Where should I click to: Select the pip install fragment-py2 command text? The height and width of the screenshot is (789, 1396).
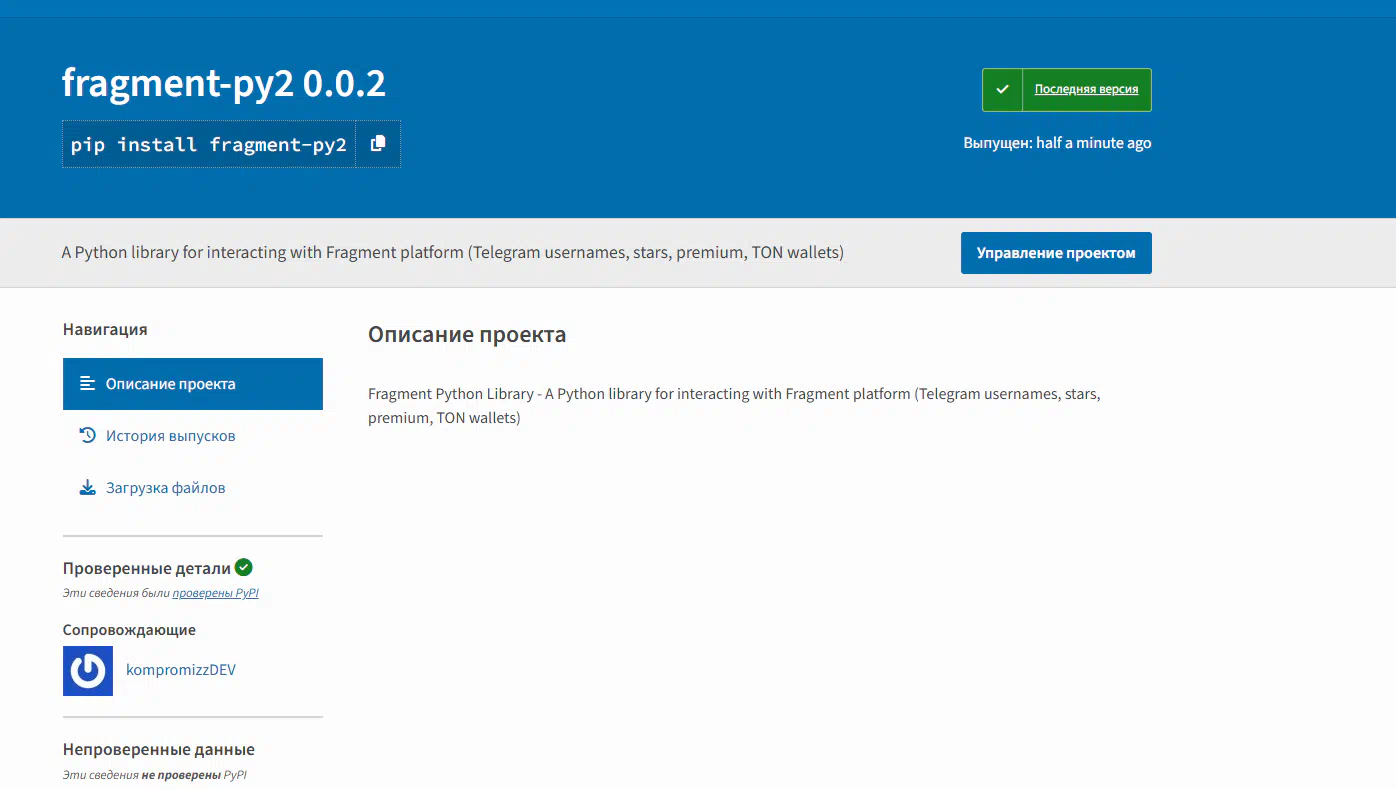pyautogui.click(x=208, y=145)
